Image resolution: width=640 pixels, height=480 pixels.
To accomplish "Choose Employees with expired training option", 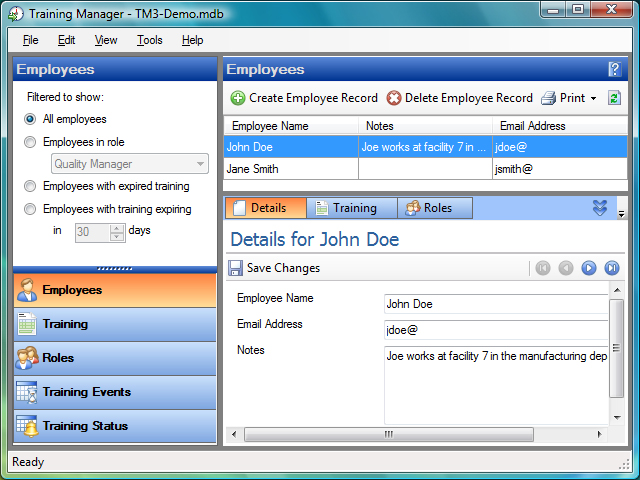I will pyautogui.click(x=30, y=186).
